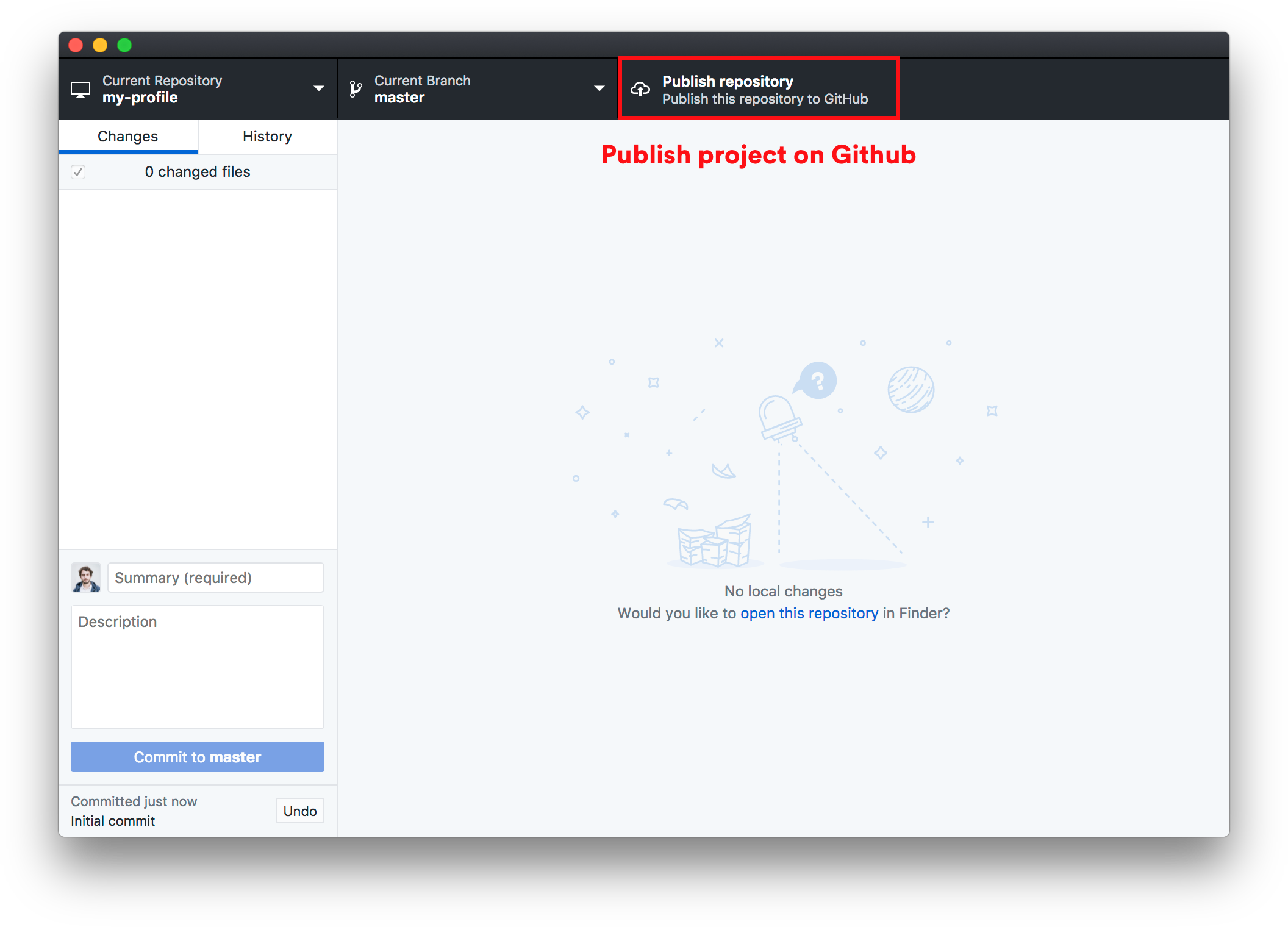This screenshot has width=1288, height=927.
Task: Click the Initial commit text
Action: (x=113, y=821)
